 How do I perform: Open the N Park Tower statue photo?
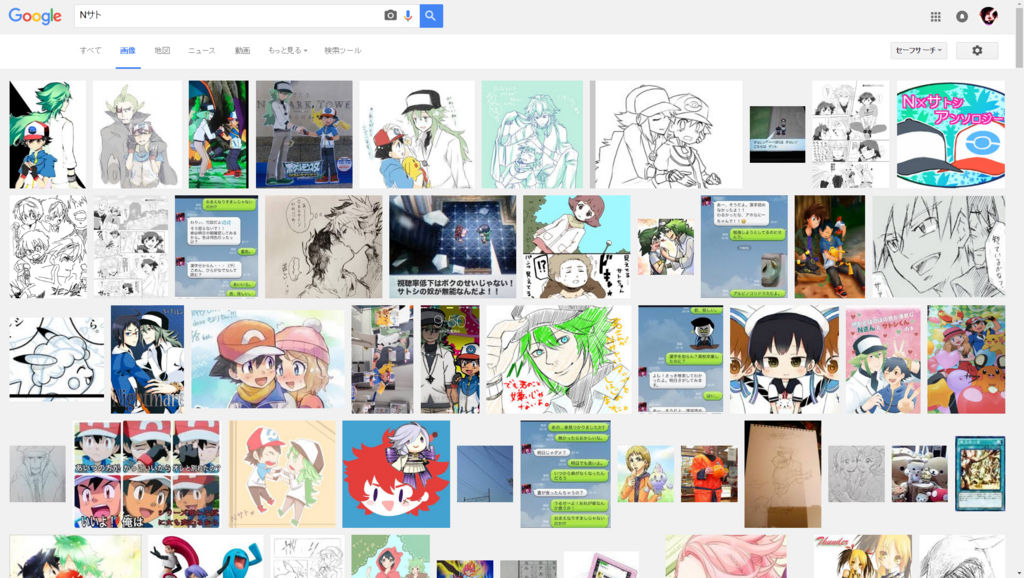click(304, 135)
